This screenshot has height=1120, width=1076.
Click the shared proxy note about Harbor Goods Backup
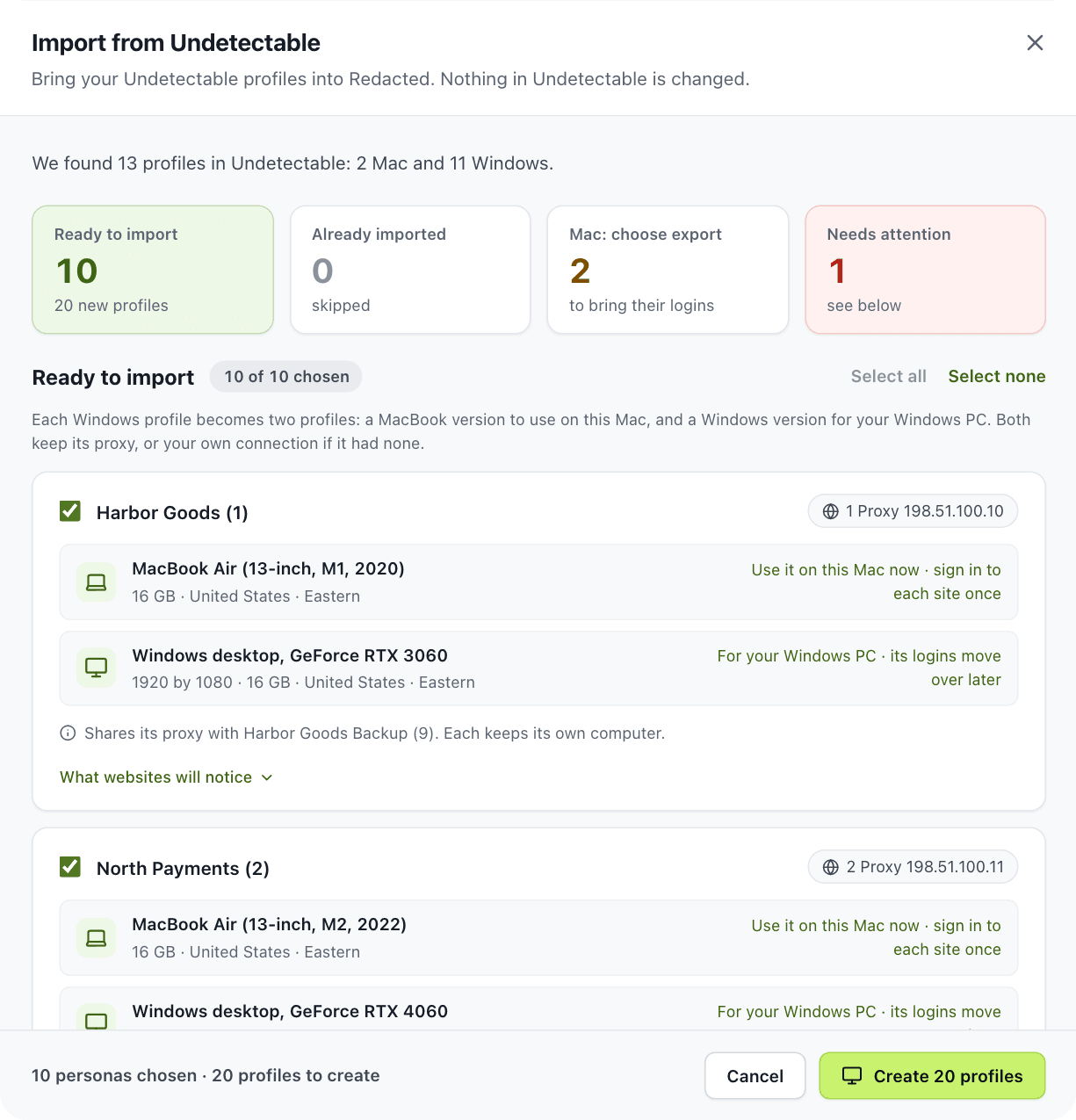point(374,733)
